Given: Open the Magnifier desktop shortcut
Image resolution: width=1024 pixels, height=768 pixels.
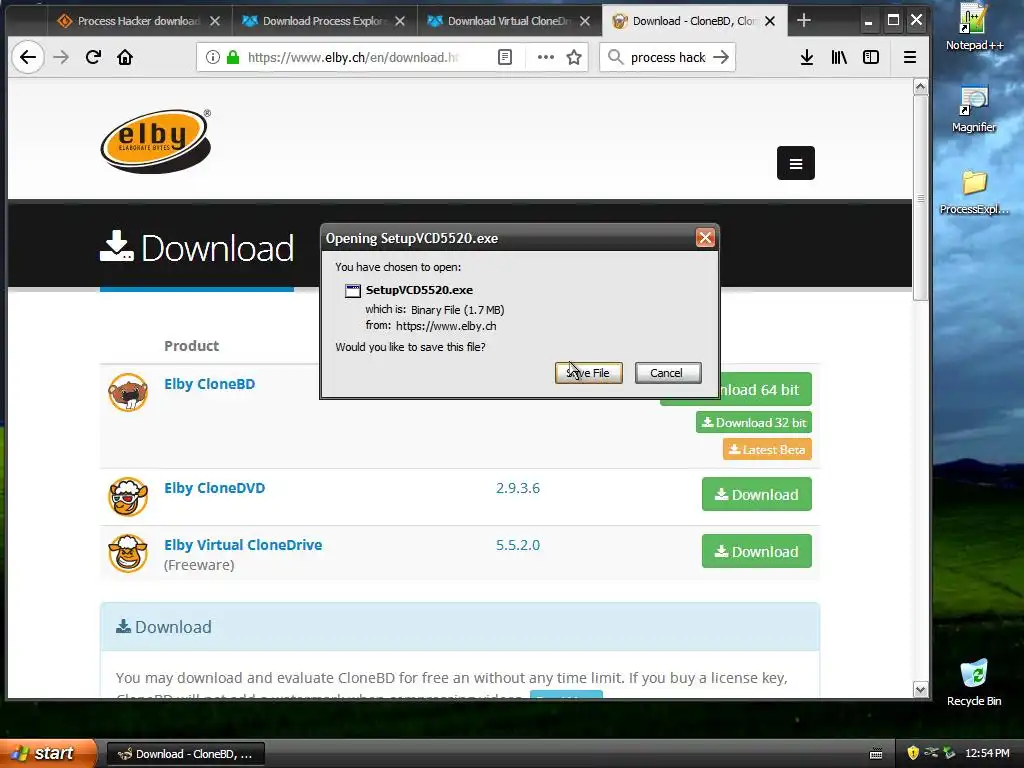Looking at the screenshot, I should (x=974, y=110).
